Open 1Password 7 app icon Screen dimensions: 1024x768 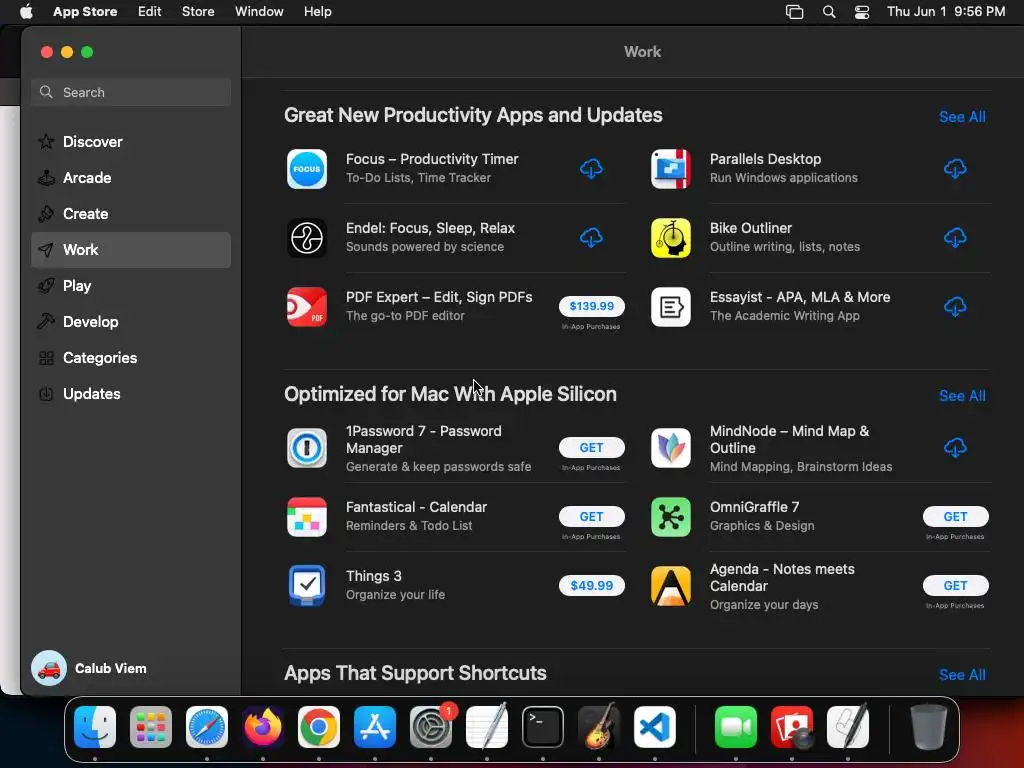pos(306,448)
